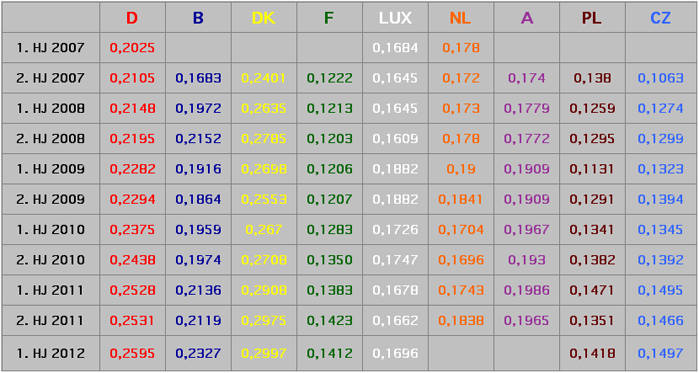The width and height of the screenshot is (699, 373).
Task: Select the light blue value 0,1063
Action: click(x=661, y=78)
